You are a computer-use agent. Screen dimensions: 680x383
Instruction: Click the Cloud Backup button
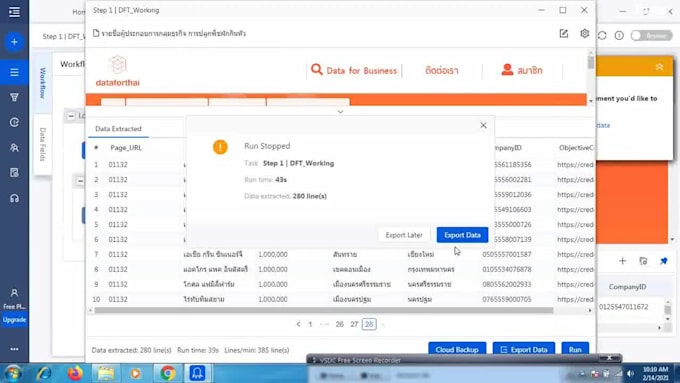tap(457, 349)
